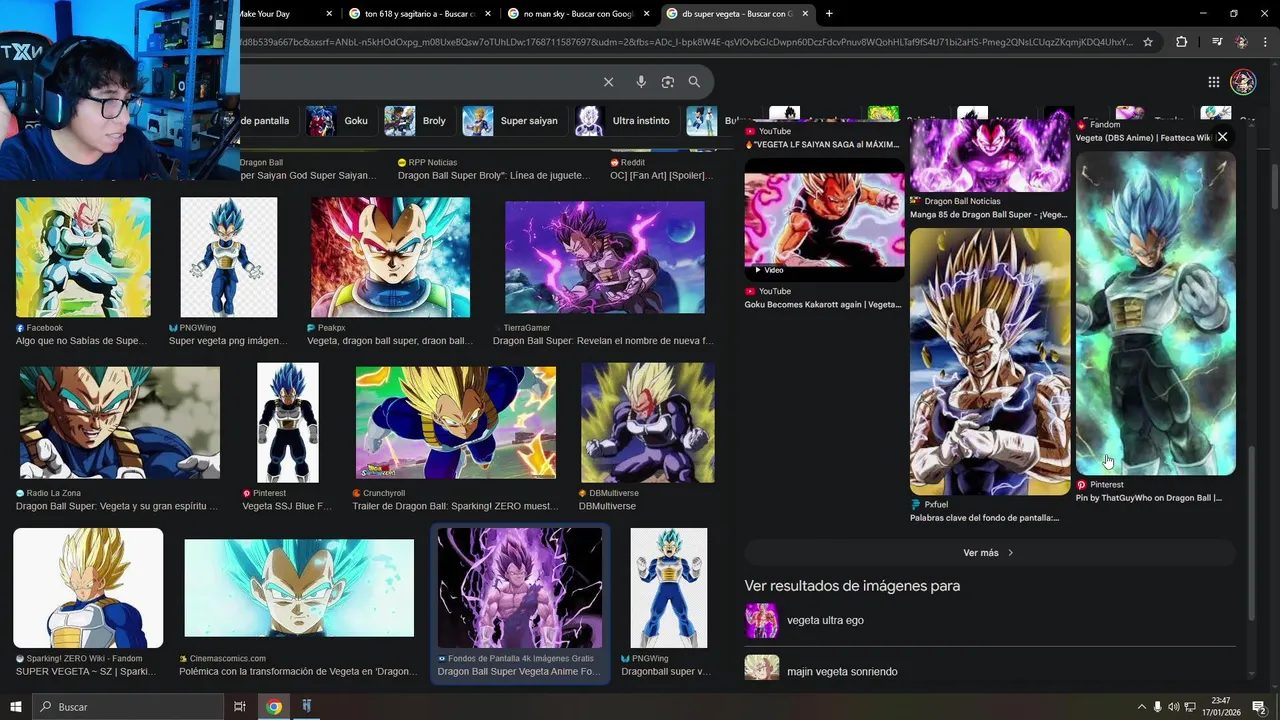Switch to 'ton 618 y sagitario a' tab

(x=420, y=14)
